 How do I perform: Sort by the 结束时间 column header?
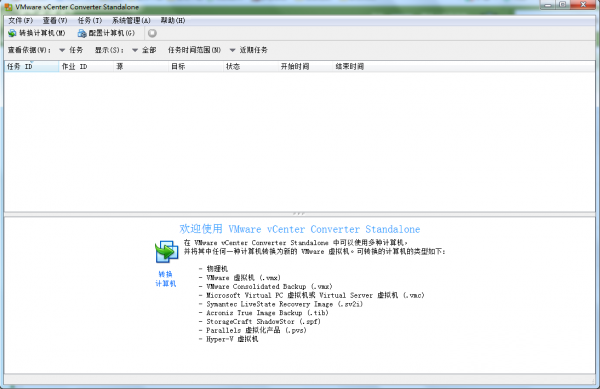360,67
